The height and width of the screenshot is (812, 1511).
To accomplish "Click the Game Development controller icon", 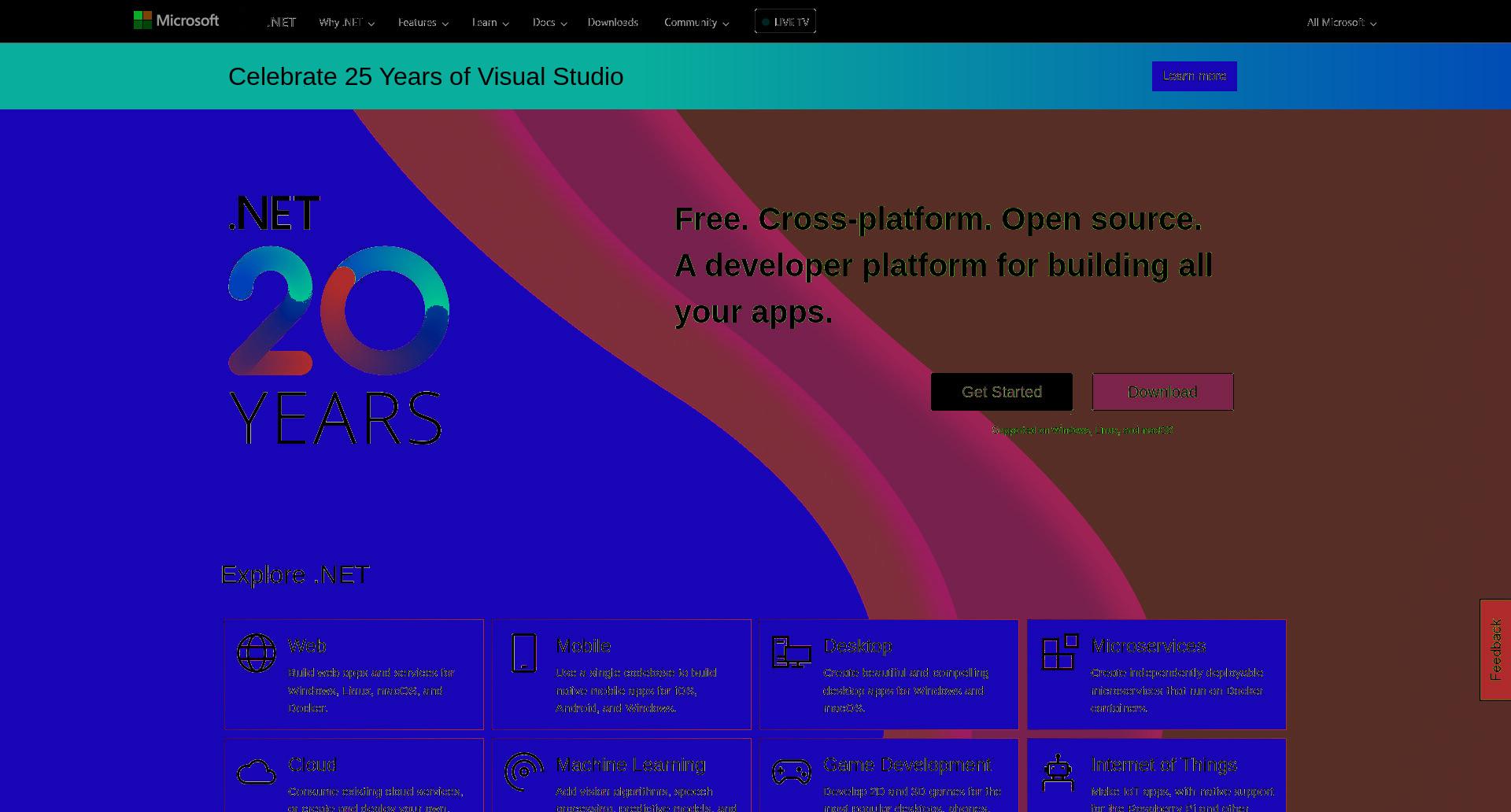I will (x=792, y=772).
